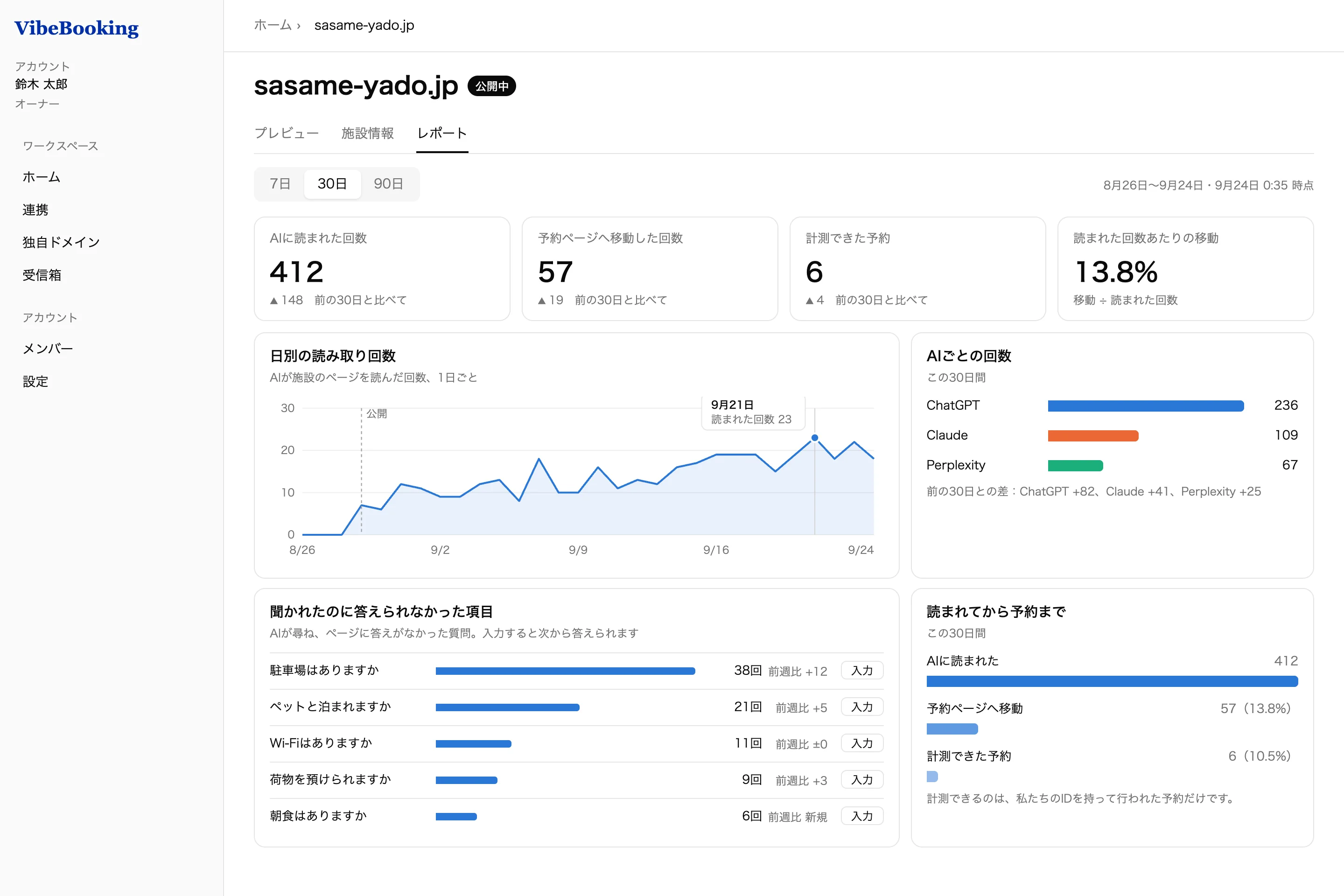Click the Perplexity green bar
1344x896 pixels.
tap(1075, 466)
